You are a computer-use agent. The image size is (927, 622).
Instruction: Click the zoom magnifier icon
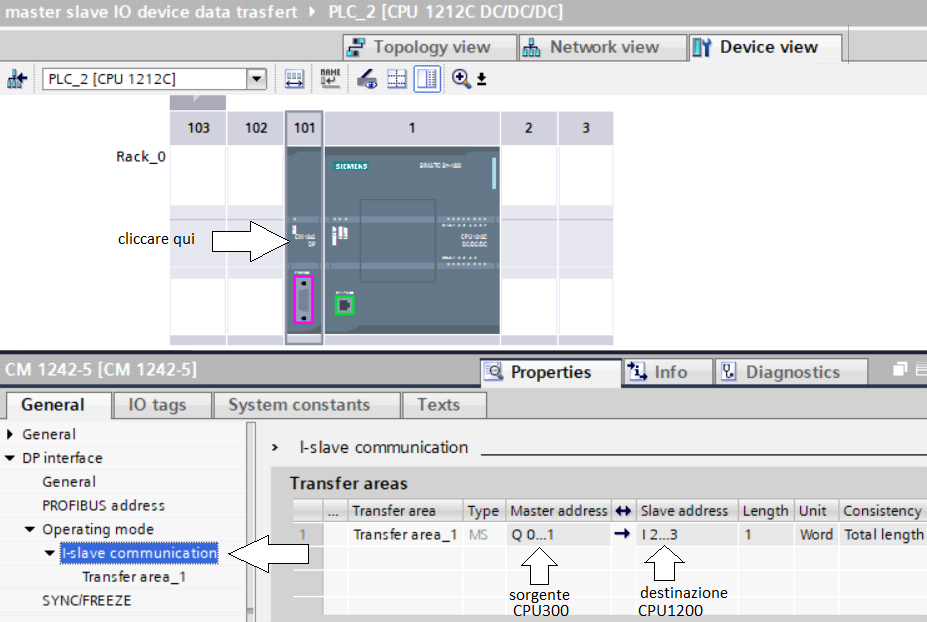tap(461, 79)
